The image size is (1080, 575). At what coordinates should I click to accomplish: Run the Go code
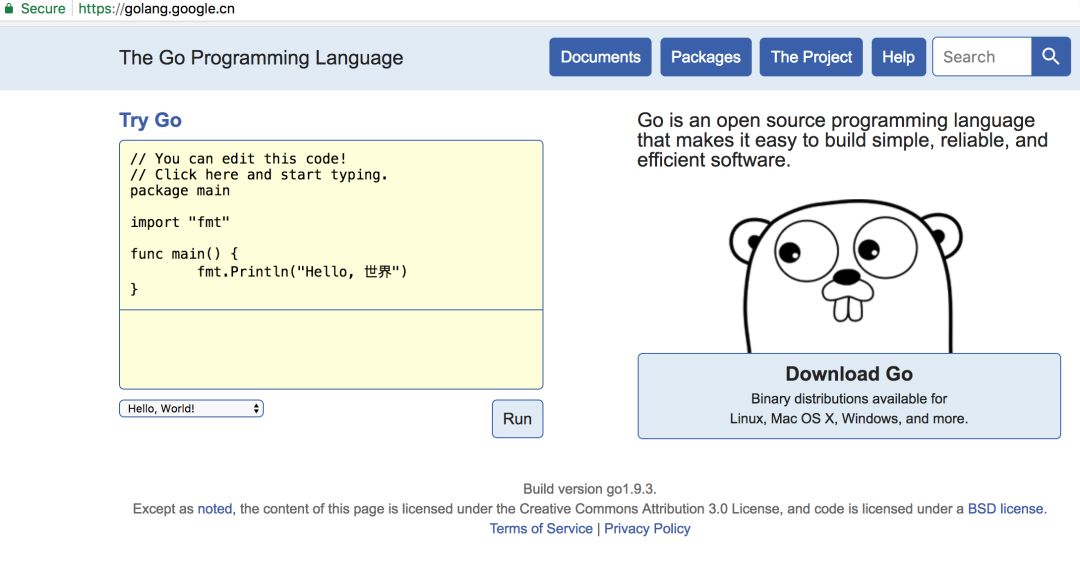(x=517, y=419)
